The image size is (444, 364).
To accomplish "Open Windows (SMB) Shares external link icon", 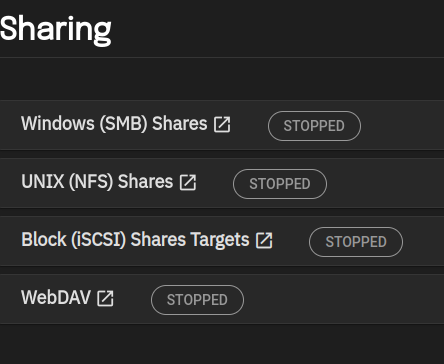I will click(x=222, y=125).
